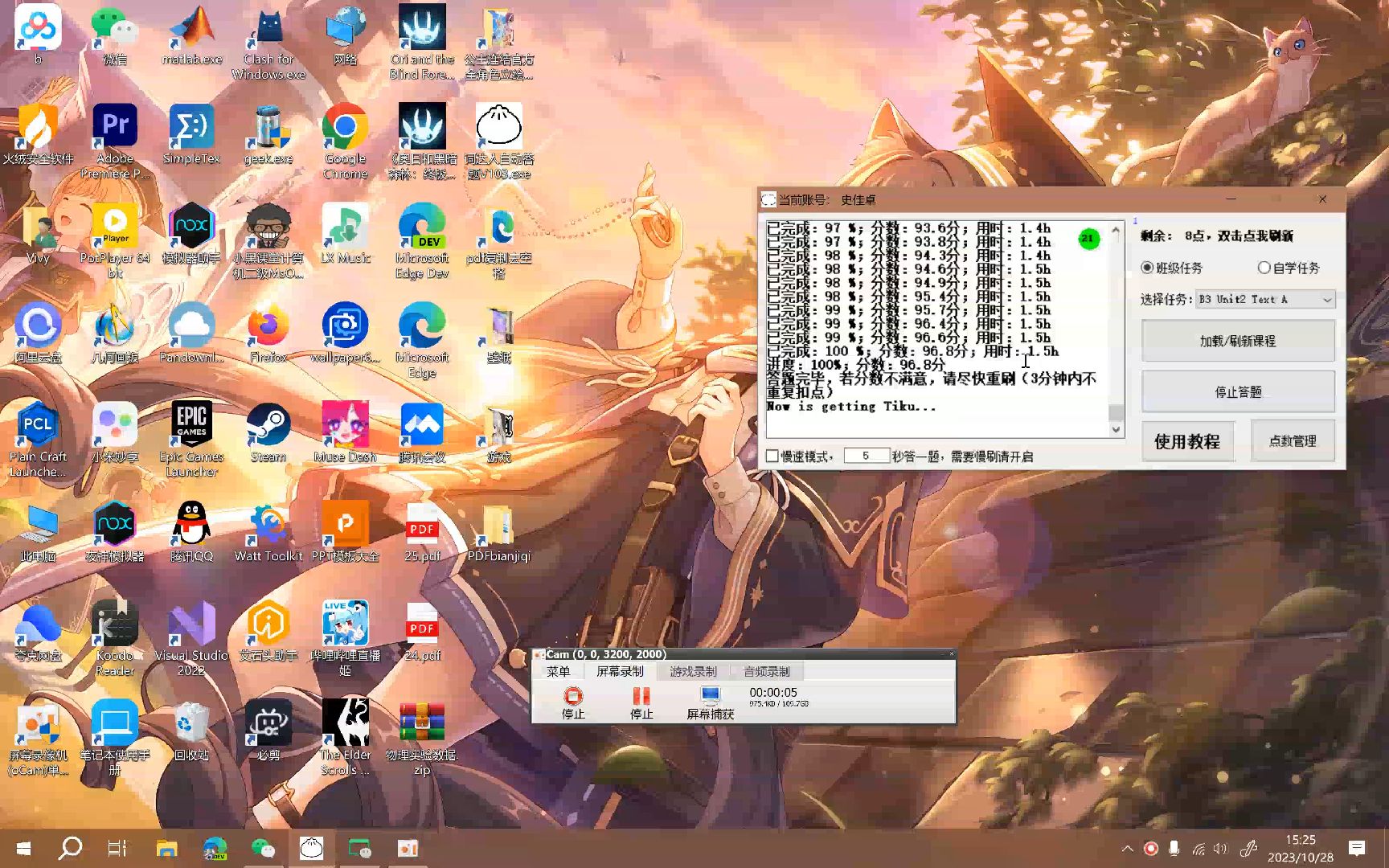Open Epic Games Launcher icon
The height and width of the screenshot is (868, 1389).
[191, 440]
